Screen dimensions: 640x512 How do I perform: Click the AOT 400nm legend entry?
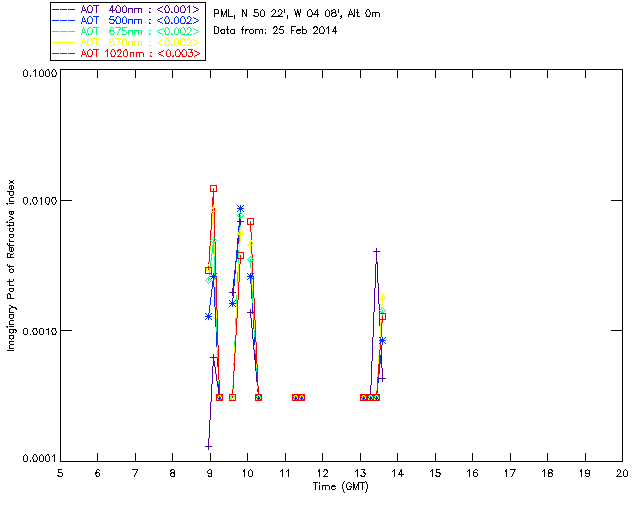(128, 9)
